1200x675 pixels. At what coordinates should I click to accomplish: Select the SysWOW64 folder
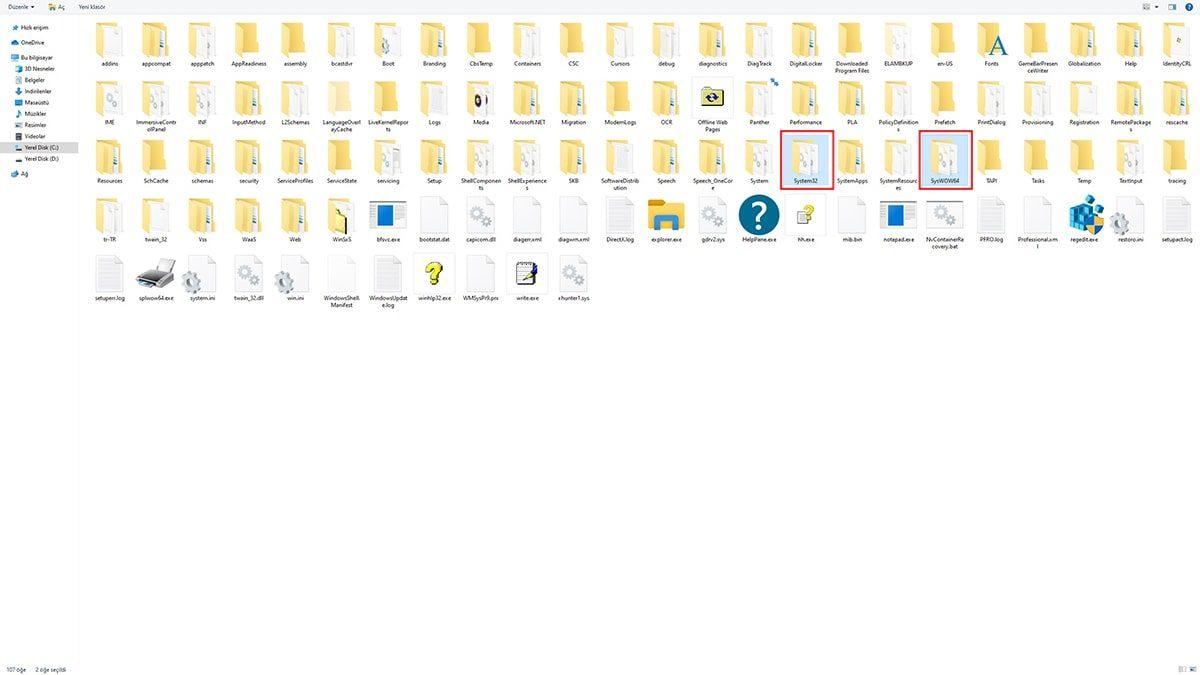pyautogui.click(x=944, y=158)
